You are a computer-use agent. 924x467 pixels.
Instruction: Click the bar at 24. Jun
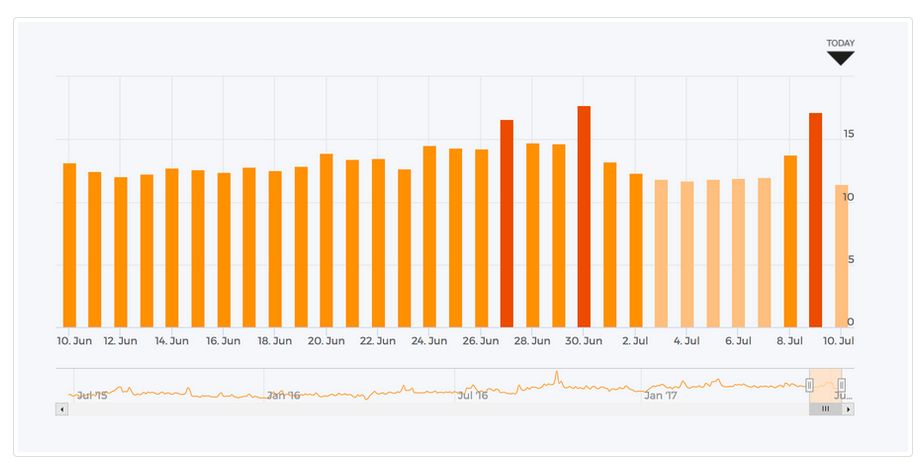point(429,237)
